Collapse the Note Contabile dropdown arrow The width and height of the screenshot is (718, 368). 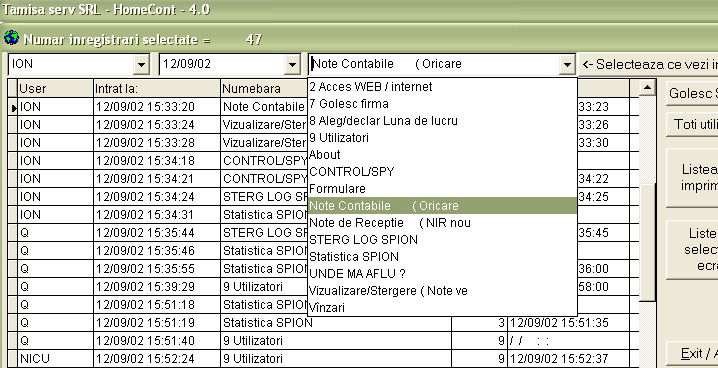[x=567, y=65]
